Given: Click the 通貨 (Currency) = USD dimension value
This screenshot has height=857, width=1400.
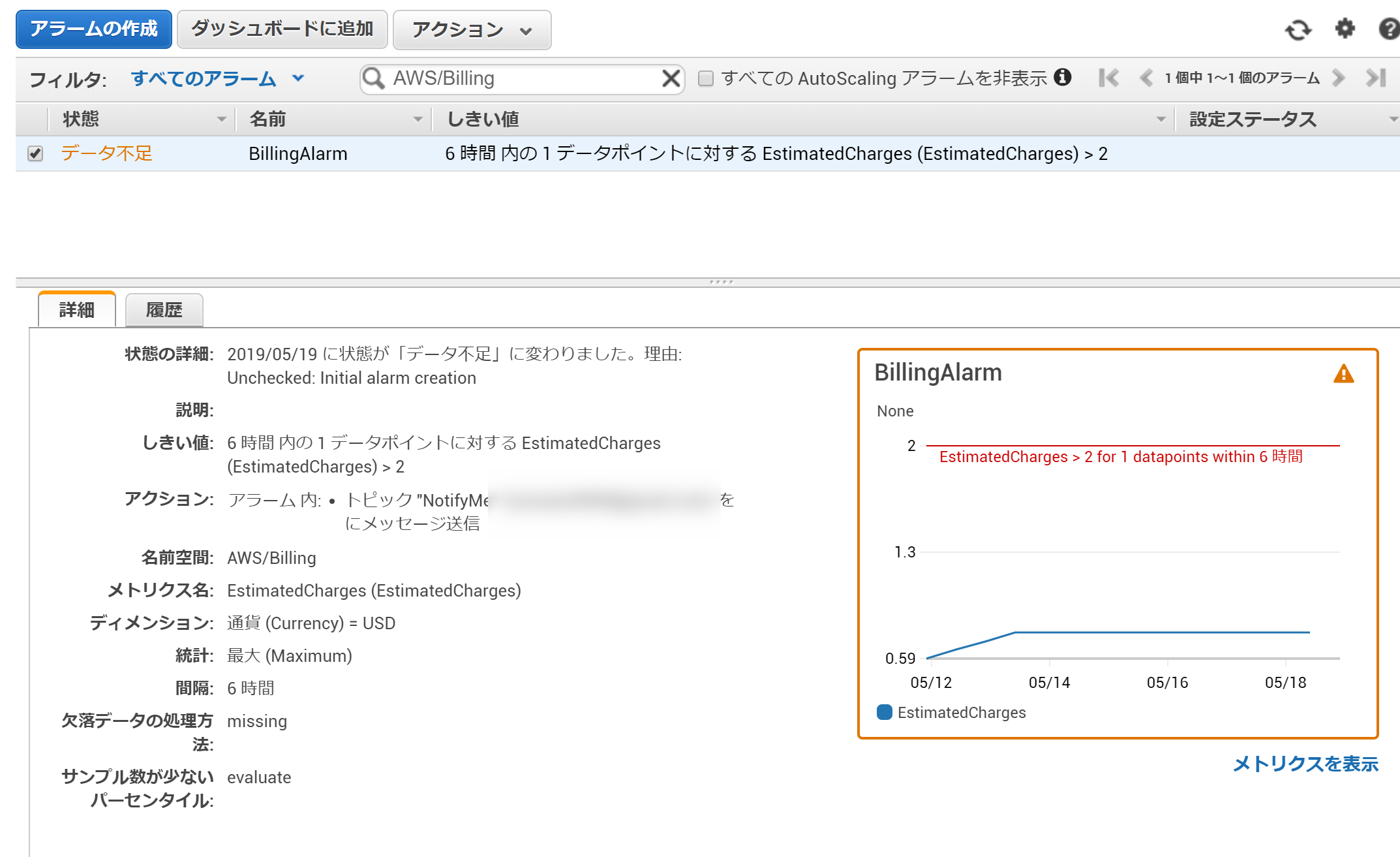Looking at the screenshot, I should pos(311,623).
